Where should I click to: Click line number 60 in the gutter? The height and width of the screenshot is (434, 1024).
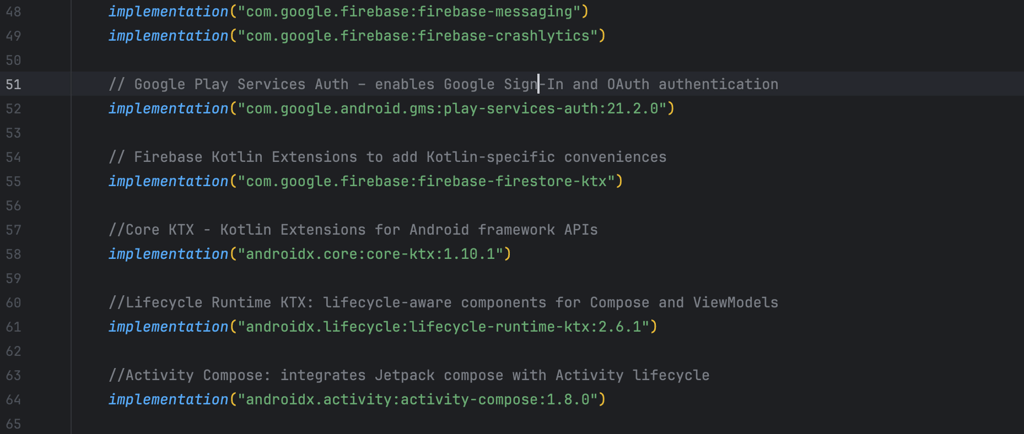pyautogui.click(x=13, y=303)
